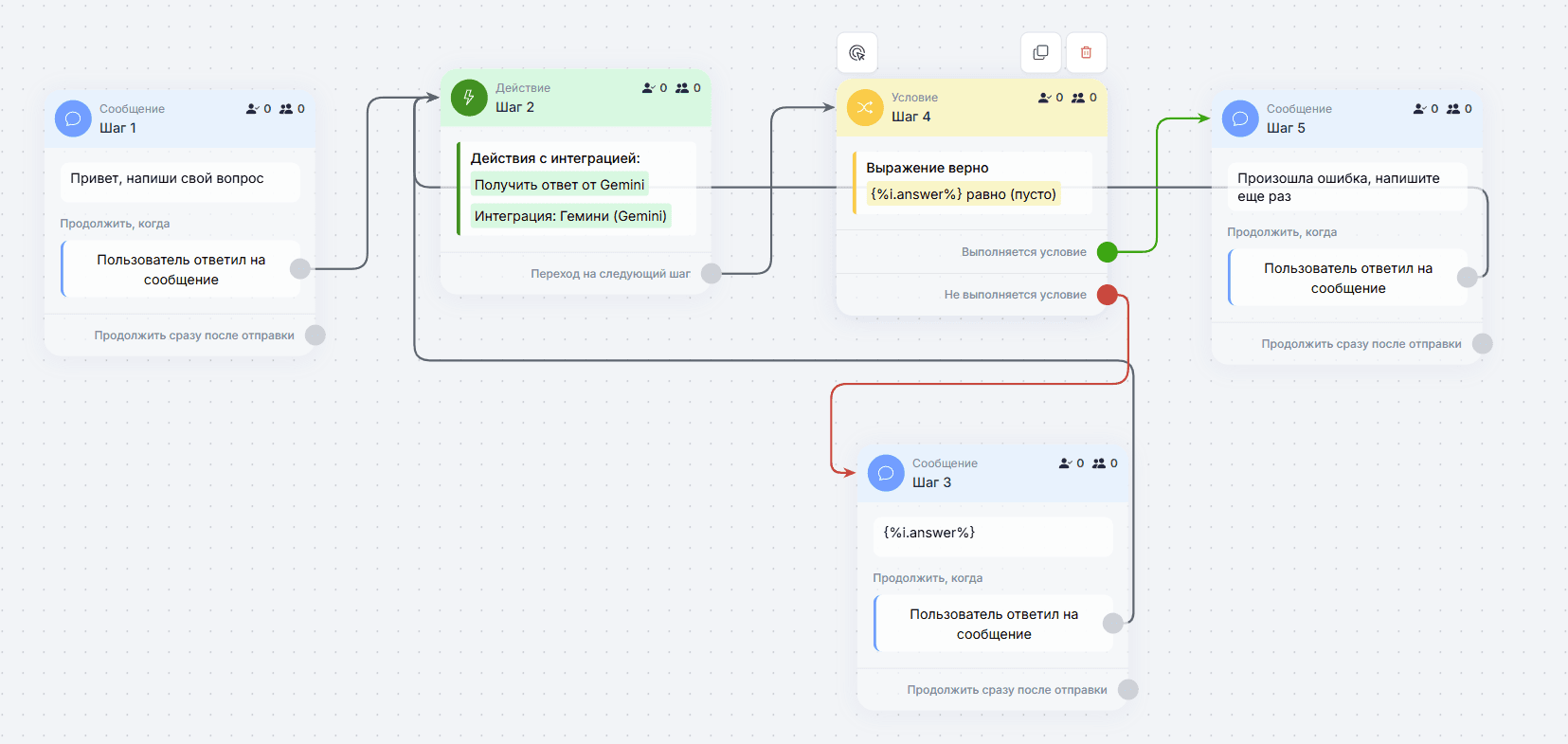Click Шаг 1 'Продолжить сразу после отправки' connector
1568x744 pixels.
[315, 336]
